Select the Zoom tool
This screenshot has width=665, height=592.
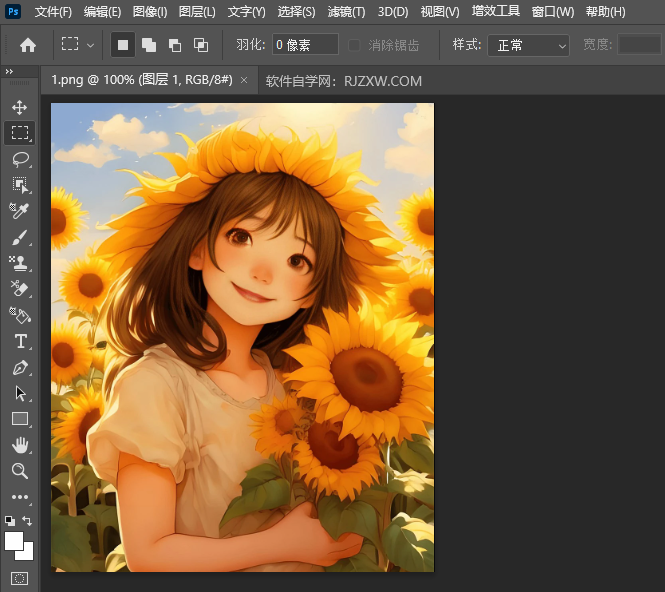[20, 471]
